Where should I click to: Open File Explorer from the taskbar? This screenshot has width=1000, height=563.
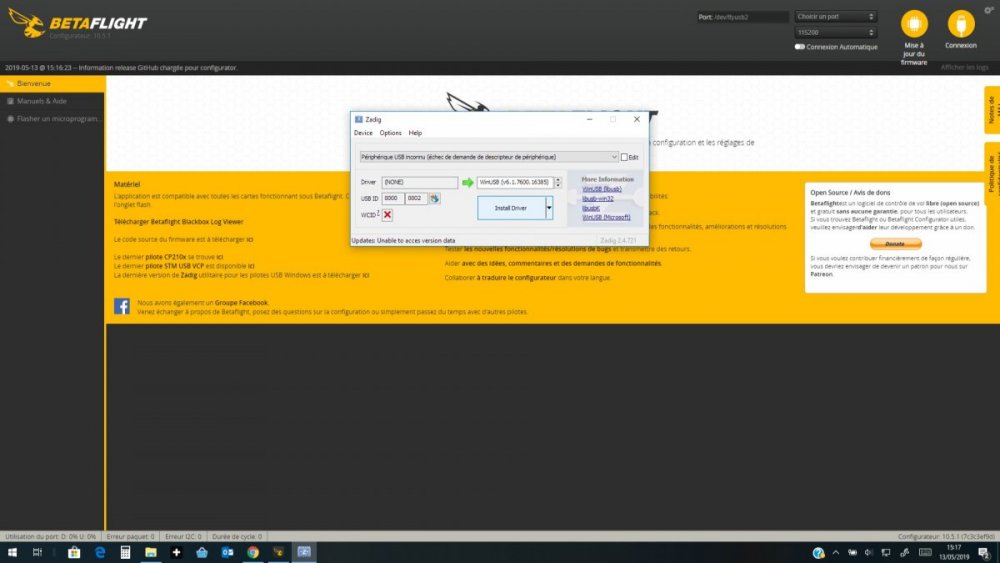click(151, 552)
